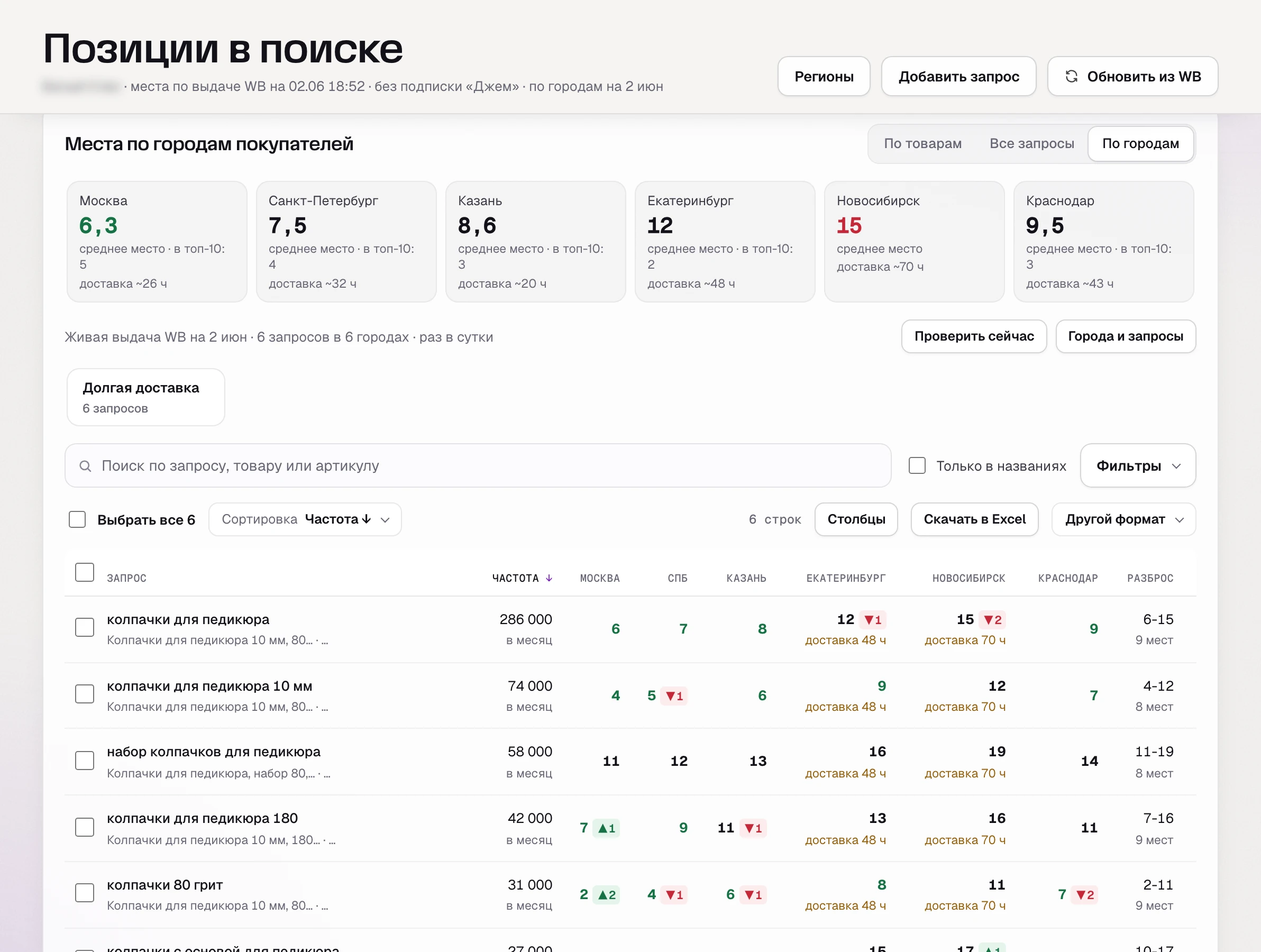
Task: Click Проверить сейчас button
Action: point(974,336)
